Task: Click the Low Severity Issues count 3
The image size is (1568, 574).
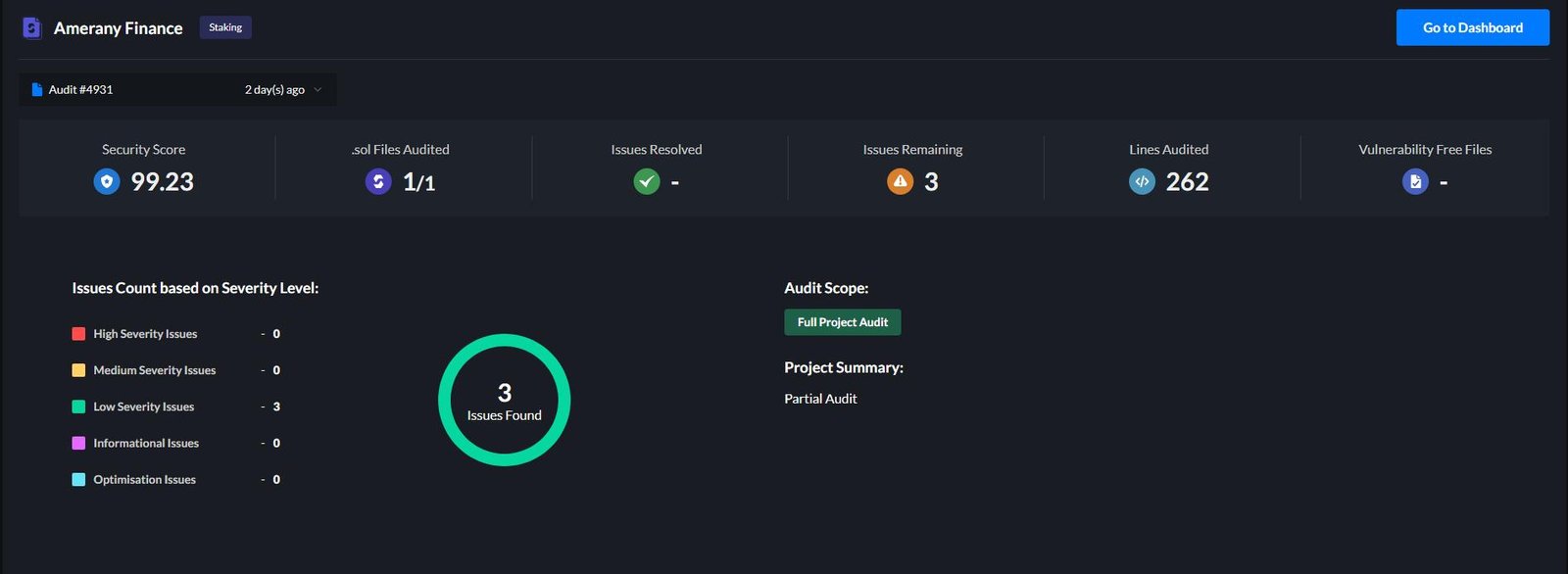Action: (276, 407)
